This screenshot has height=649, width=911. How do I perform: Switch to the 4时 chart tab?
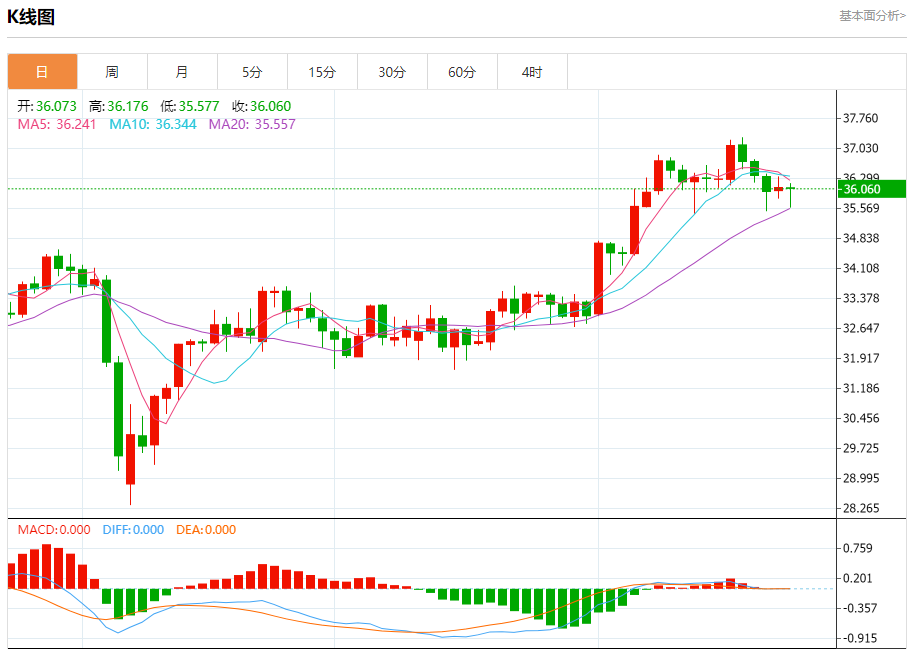532,72
